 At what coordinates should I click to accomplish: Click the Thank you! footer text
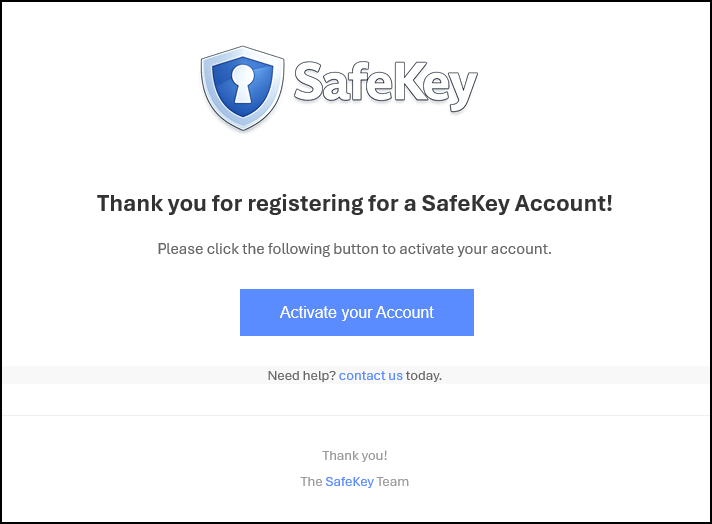[x=355, y=456]
